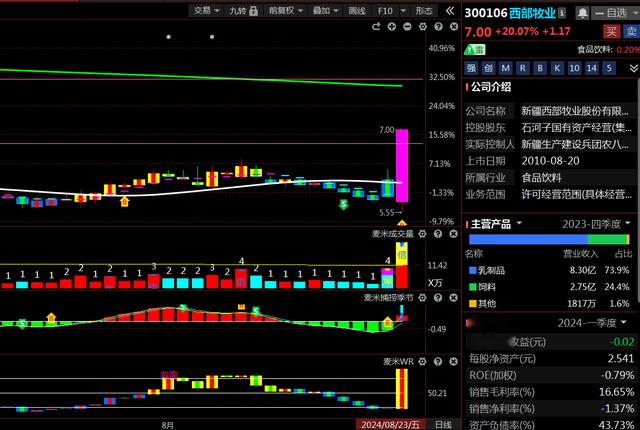
Task: Click the green S sell marker under candles
Action: pyautogui.click(x=344, y=204)
